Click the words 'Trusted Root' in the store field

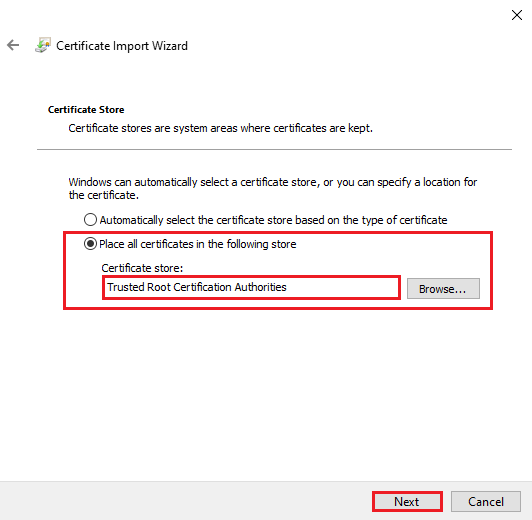click(139, 287)
